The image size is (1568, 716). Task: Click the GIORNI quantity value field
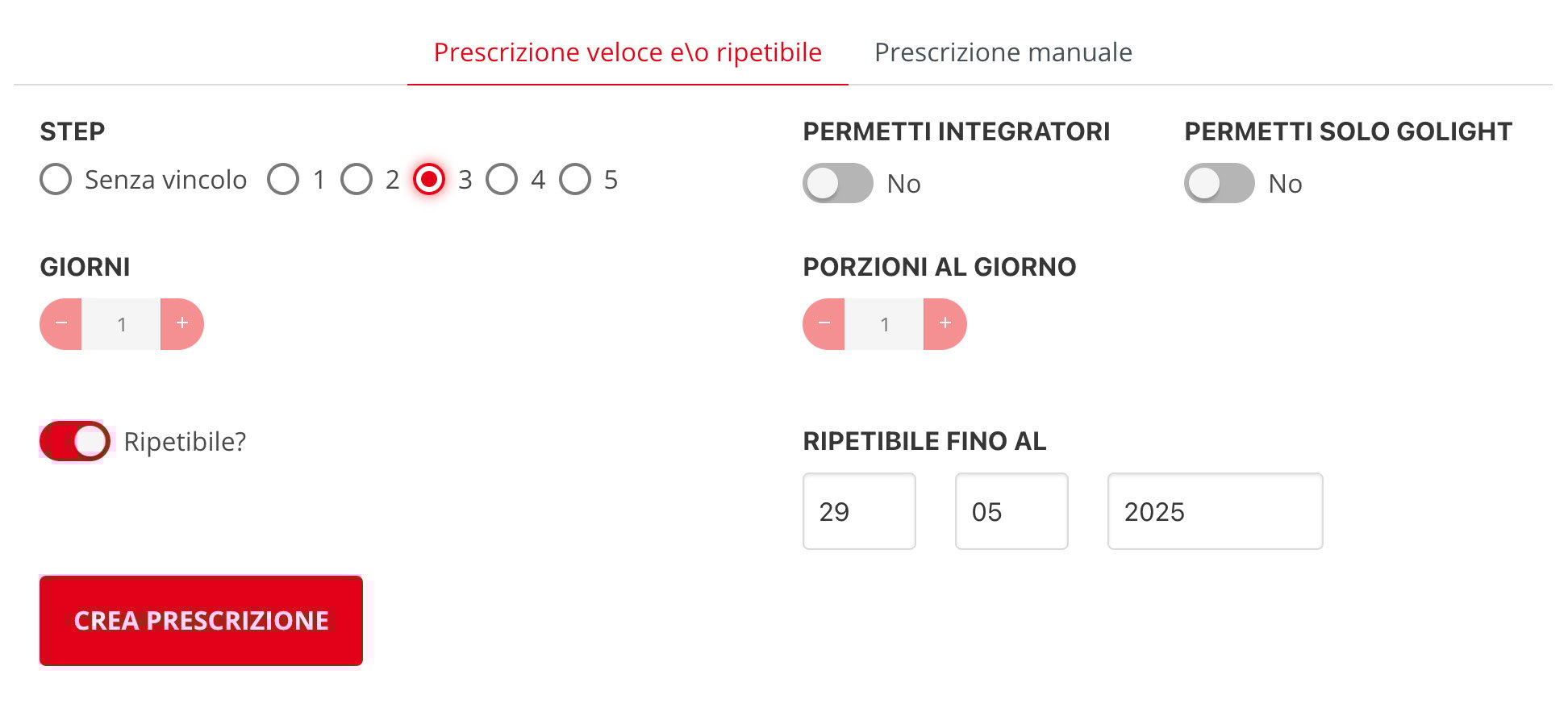[x=122, y=324]
